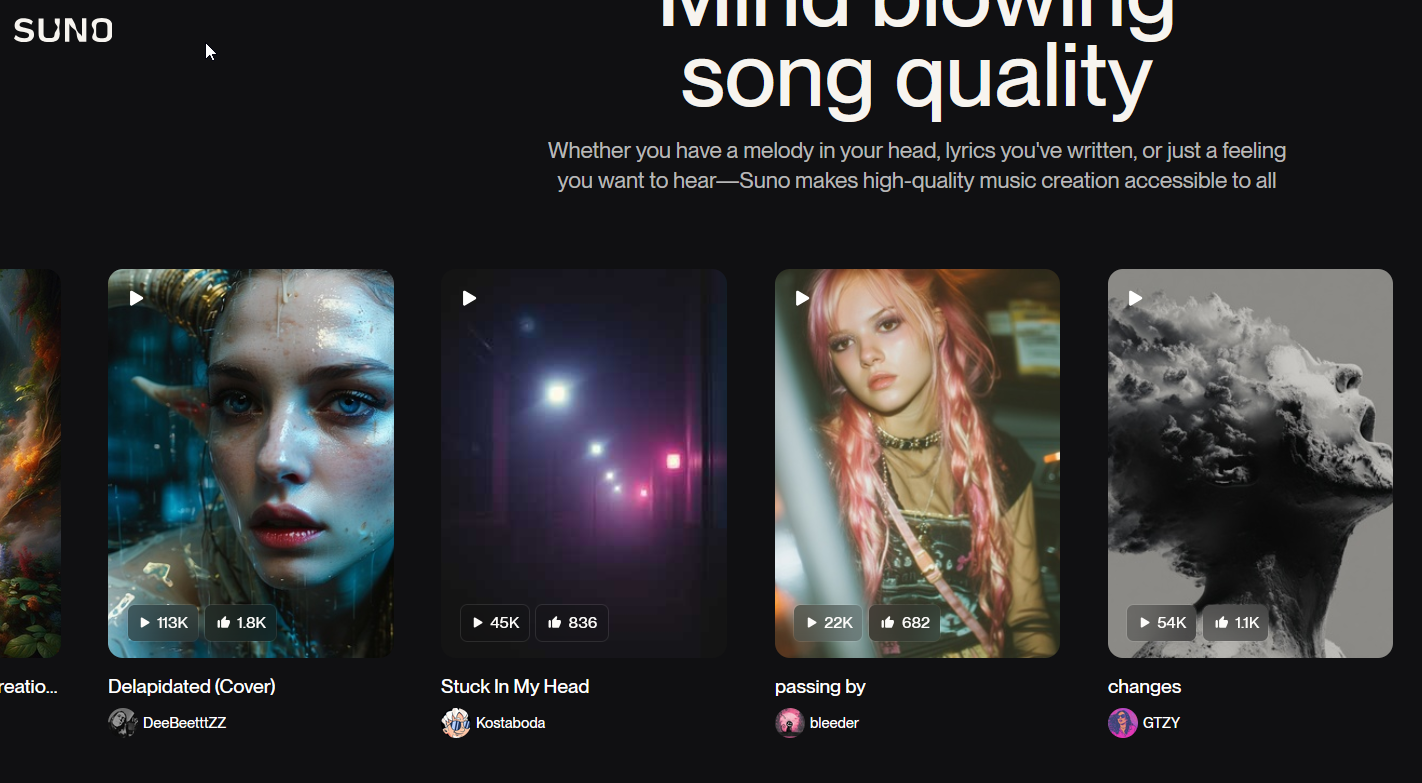Open the Stuck In My Head title link
Image resolution: width=1422 pixels, height=783 pixels.
pyautogui.click(x=515, y=687)
